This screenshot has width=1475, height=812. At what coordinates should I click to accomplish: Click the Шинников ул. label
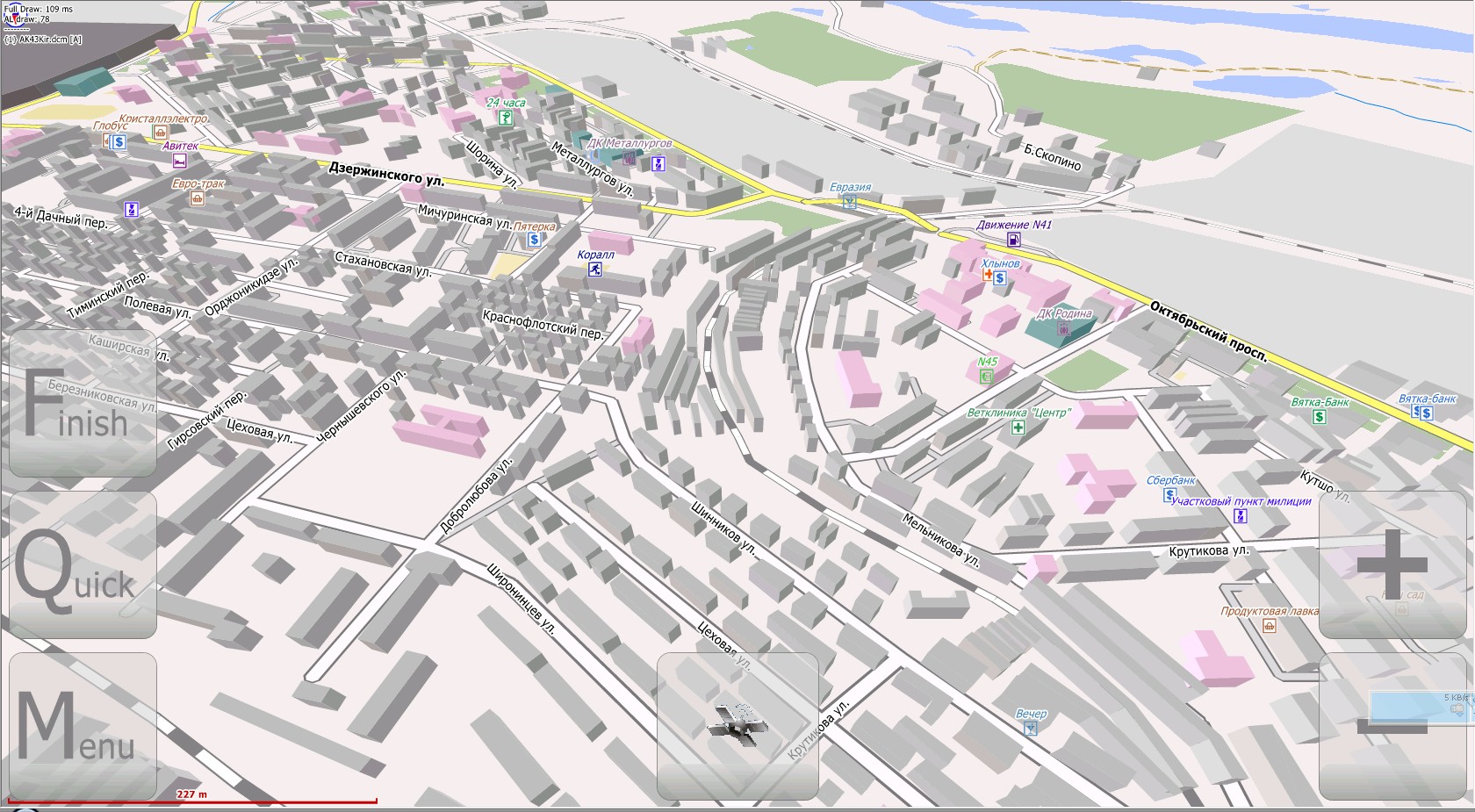[x=723, y=528]
